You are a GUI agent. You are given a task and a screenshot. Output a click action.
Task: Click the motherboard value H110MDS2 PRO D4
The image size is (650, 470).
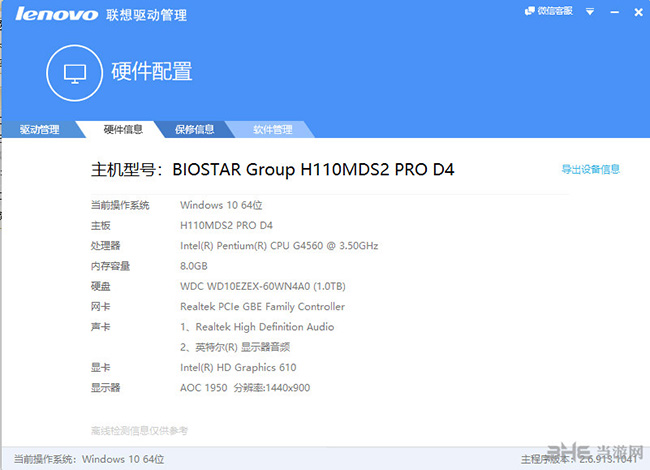(226, 225)
